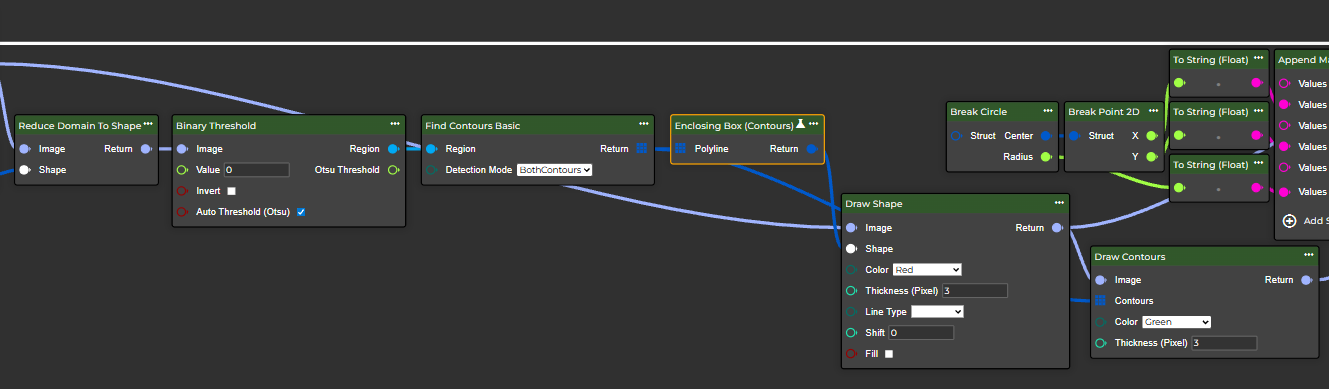Click Radius output port of Break Circle
1329x389 pixels.
1046,156
